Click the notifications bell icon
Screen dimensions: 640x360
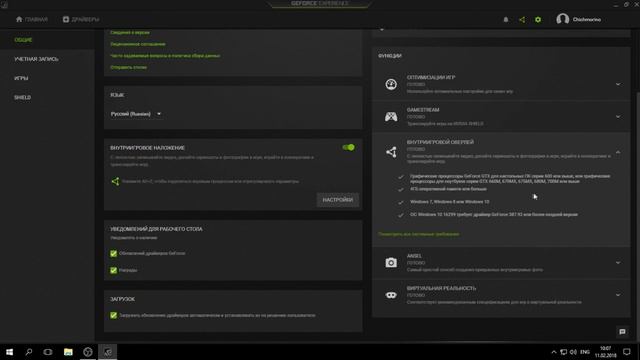coord(506,20)
